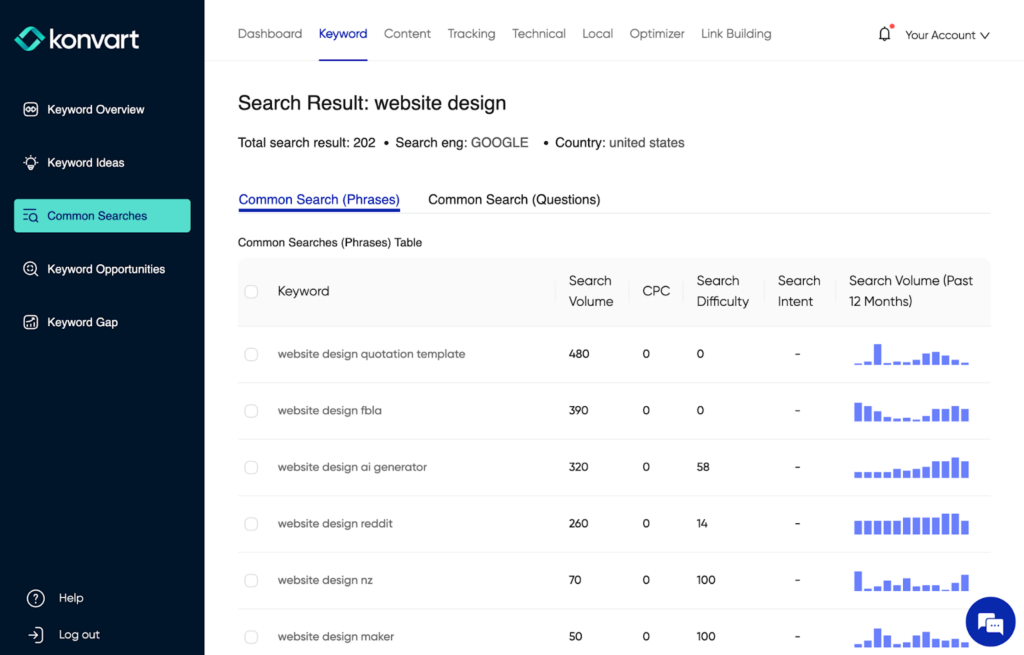1024x655 pixels.
Task: Switch to the Common Search (Questions) tab
Action: (x=513, y=199)
